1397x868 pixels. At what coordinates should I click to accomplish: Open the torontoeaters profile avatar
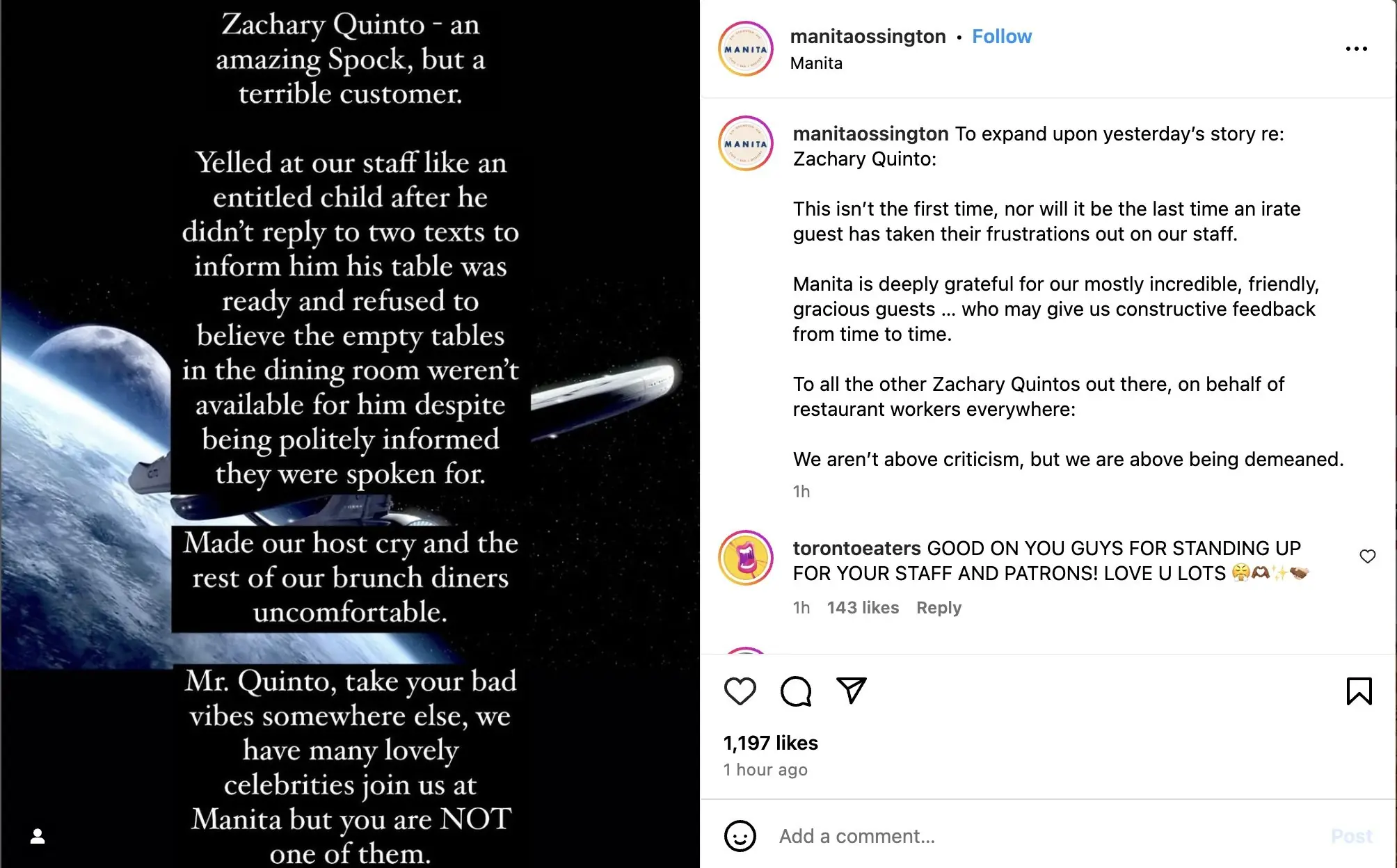[745, 558]
